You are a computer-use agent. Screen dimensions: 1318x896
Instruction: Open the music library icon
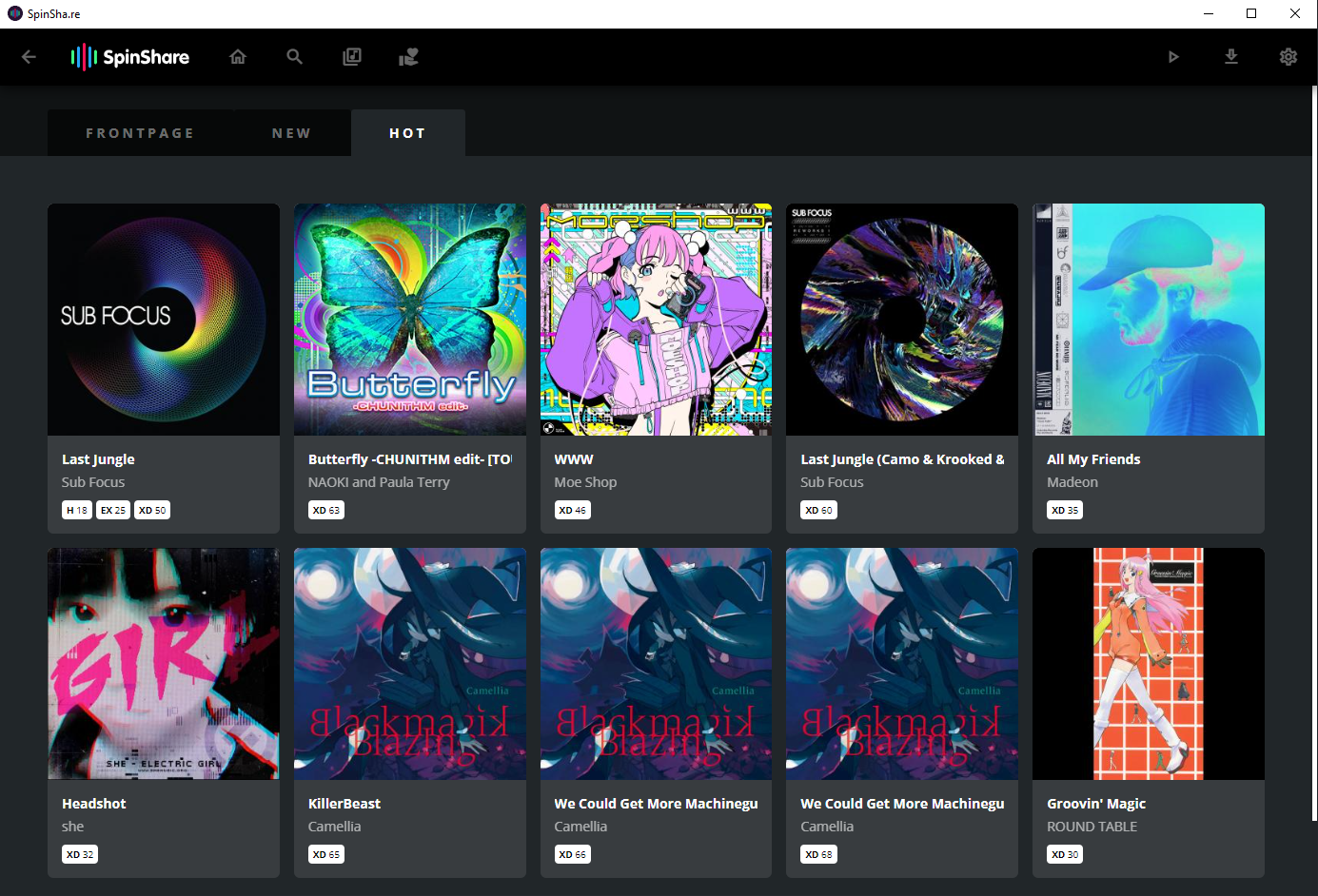[x=352, y=57]
